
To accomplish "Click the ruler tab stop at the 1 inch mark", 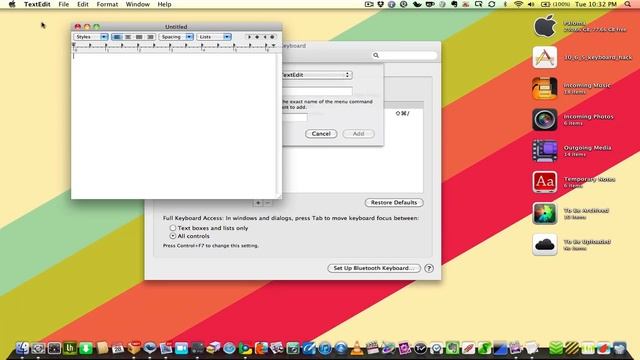I will coord(106,46).
